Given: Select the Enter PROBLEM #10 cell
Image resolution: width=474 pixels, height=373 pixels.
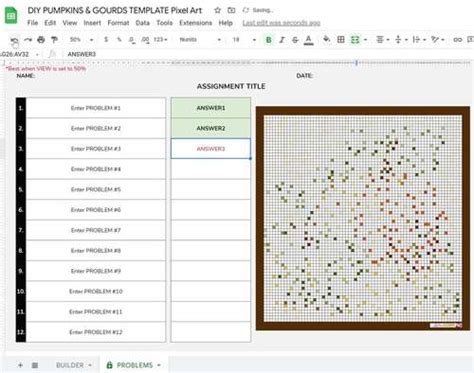Looking at the screenshot, I should [x=96, y=291].
